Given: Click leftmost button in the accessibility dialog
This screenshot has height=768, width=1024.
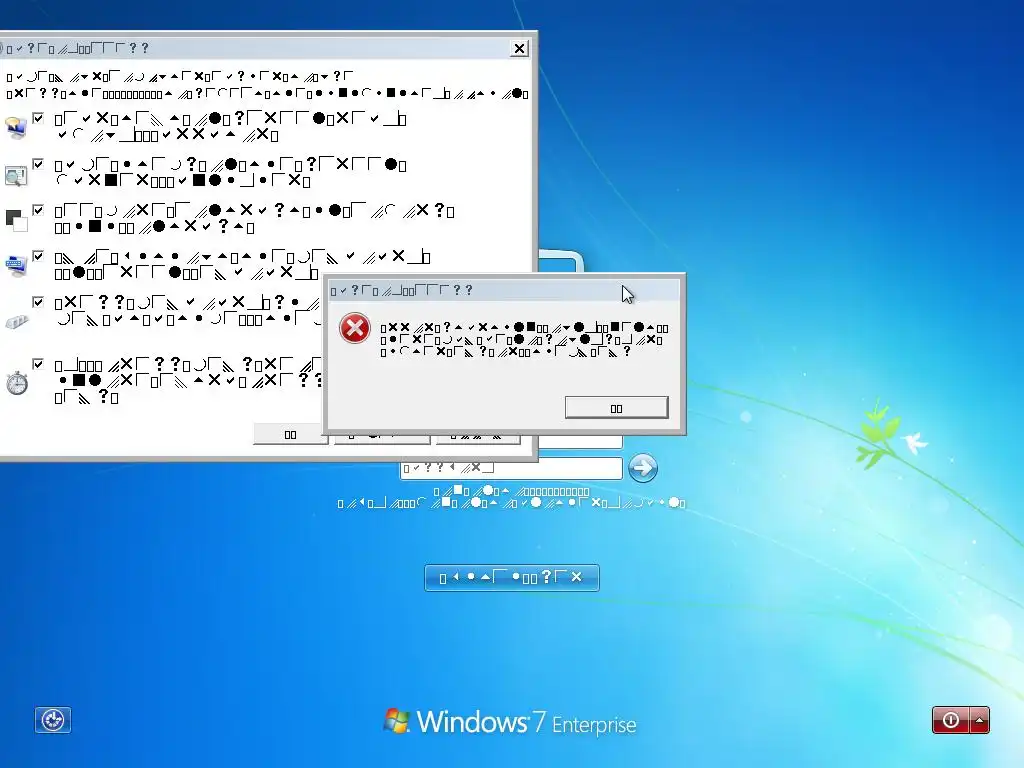Looking at the screenshot, I should pyautogui.click(x=290, y=434).
